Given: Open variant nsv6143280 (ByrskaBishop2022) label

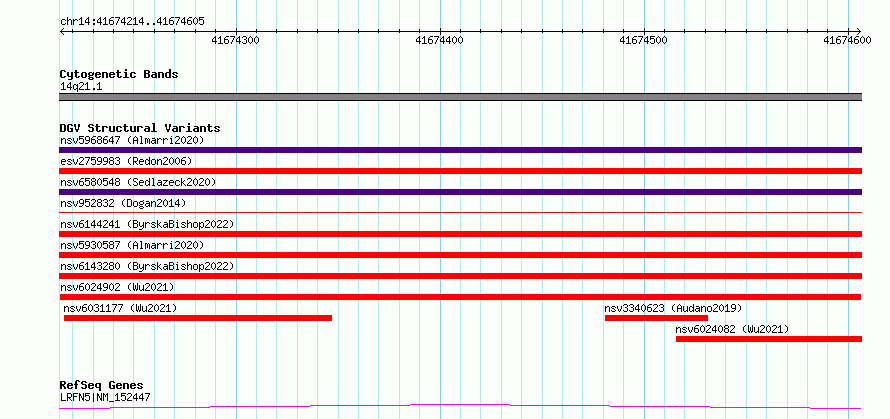Looking at the screenshot, I should (147, 266).
